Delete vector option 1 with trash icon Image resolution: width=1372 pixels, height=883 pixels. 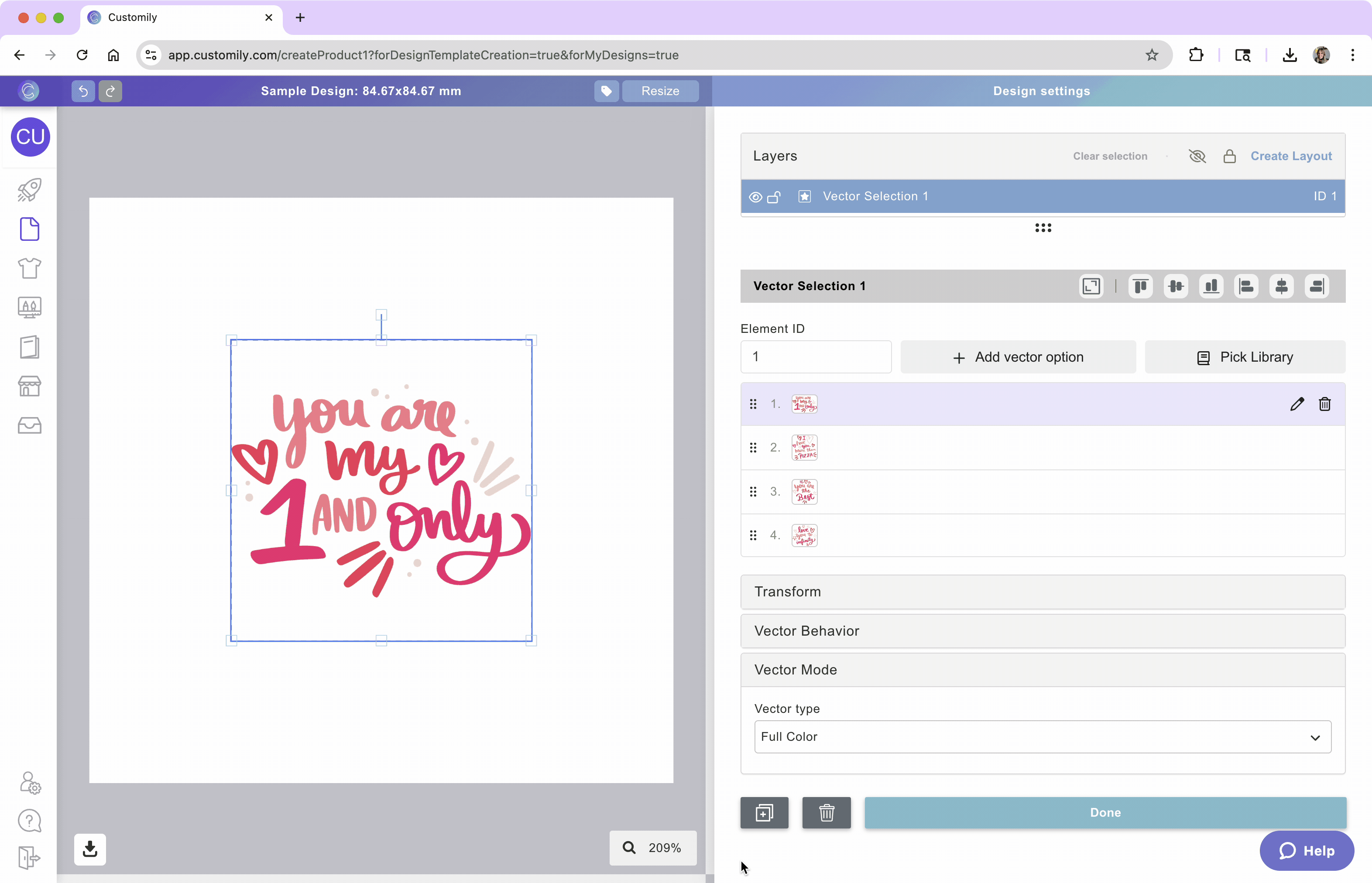pos(1324,404)
